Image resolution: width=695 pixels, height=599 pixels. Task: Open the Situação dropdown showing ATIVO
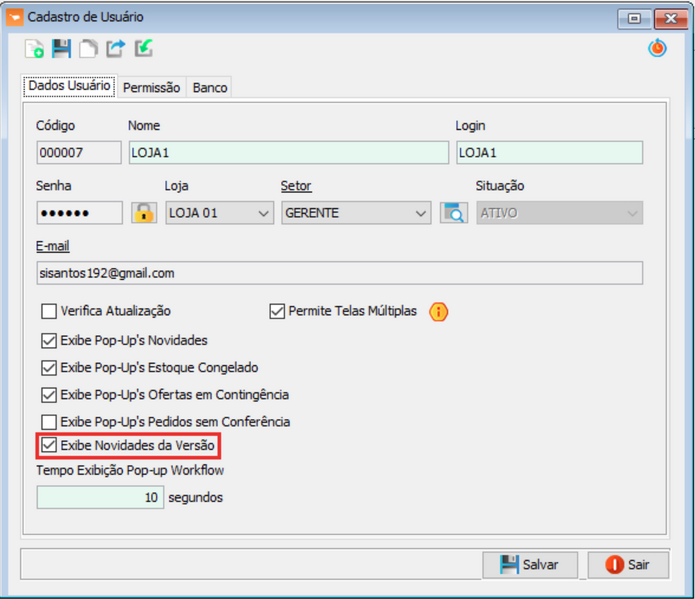[559, 213]
